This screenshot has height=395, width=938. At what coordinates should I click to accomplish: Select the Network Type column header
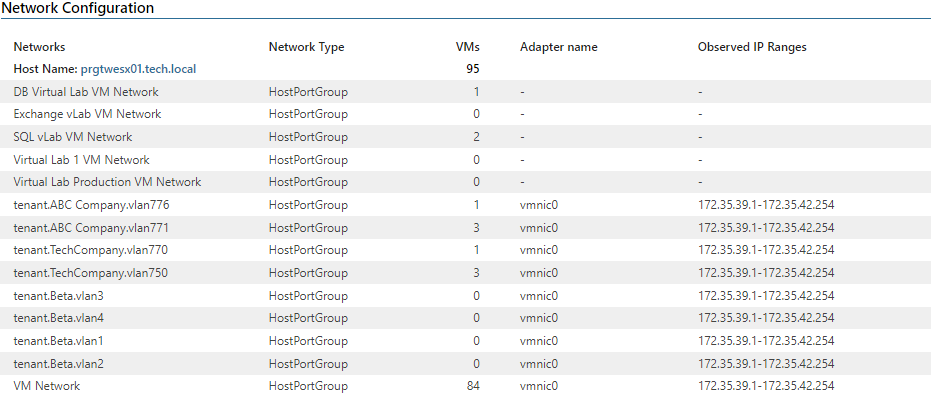tap(306, 47)
